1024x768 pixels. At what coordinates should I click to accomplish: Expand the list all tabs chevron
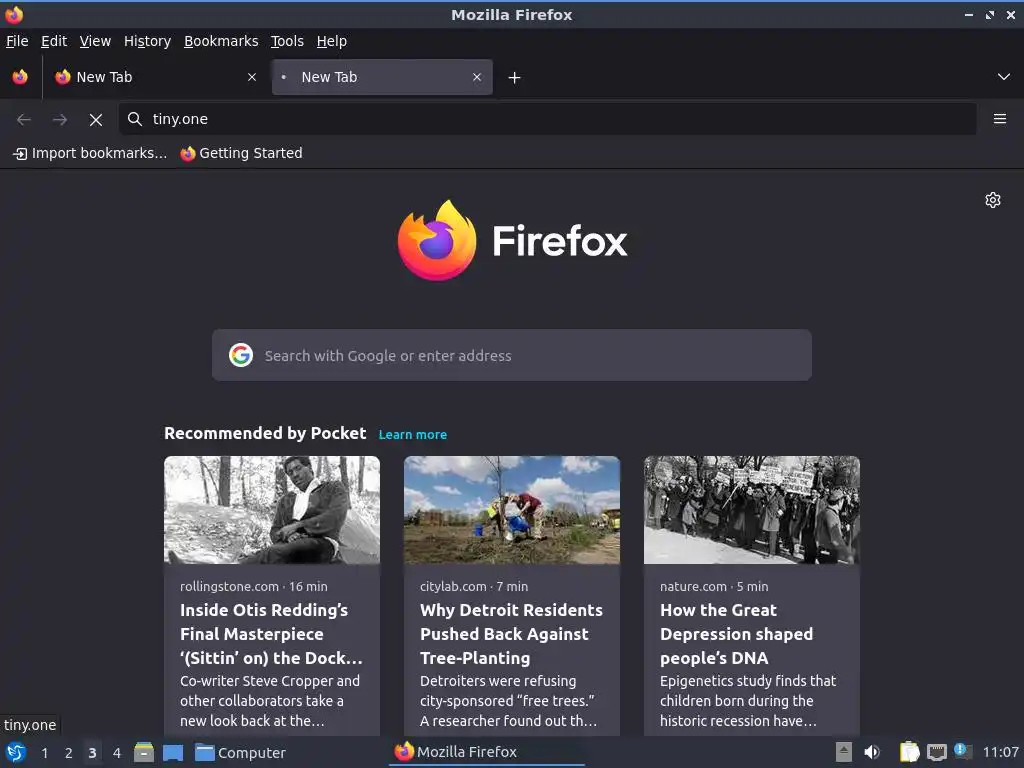(x=1004, y=77)
